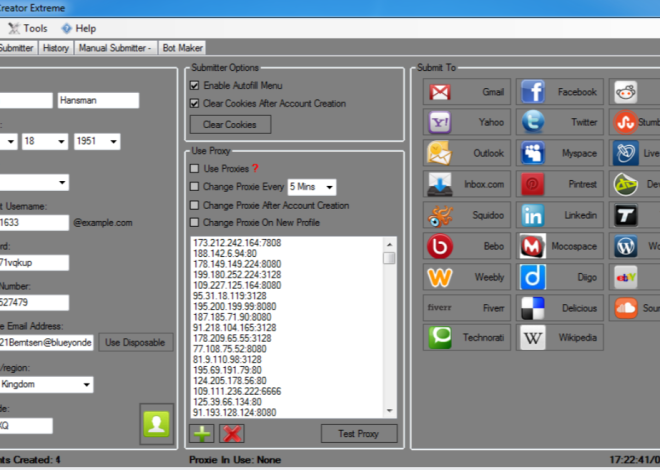The height and width of the screenshot is (470, 660).
Task: Select the Wikipedia W icon
Action: click(533, 337)
